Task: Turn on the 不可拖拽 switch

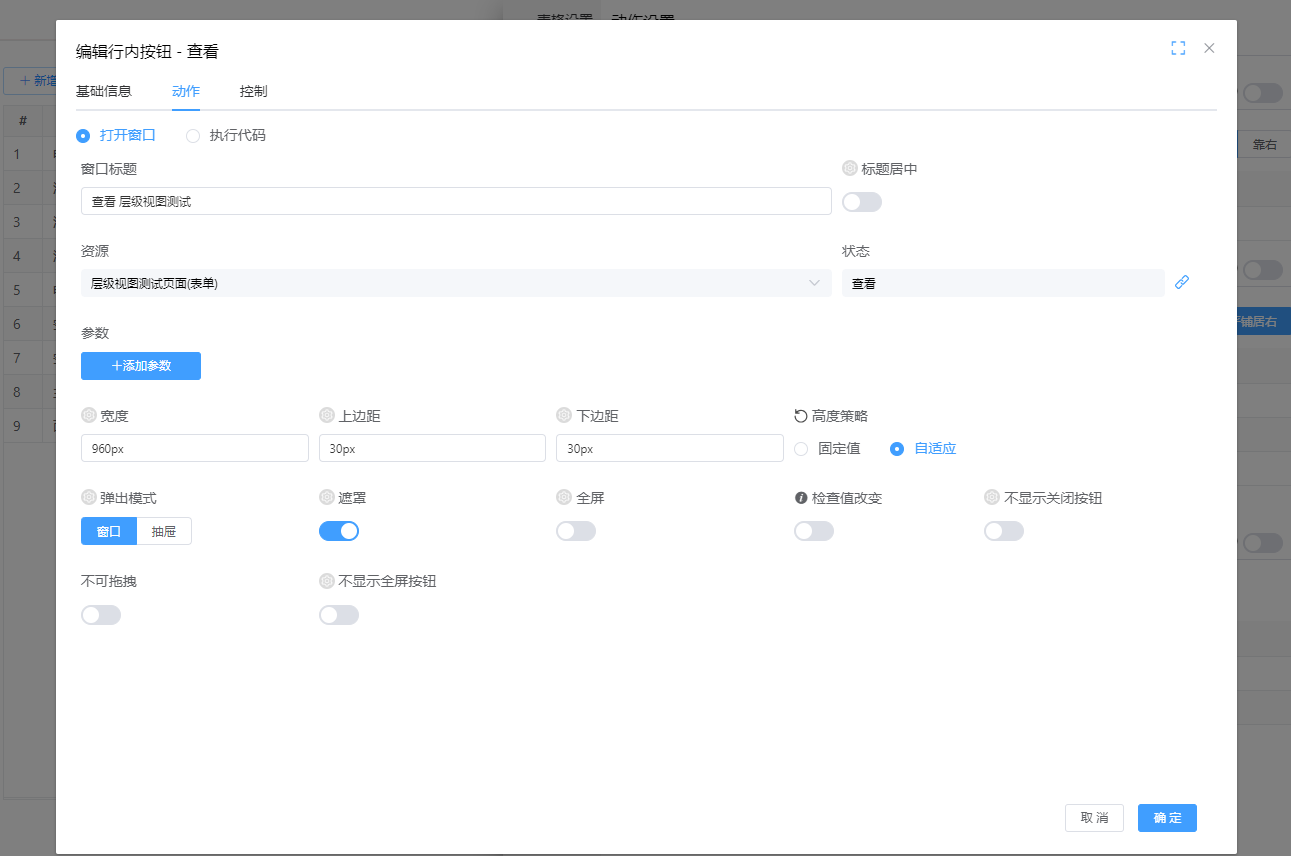Action: 101,615
